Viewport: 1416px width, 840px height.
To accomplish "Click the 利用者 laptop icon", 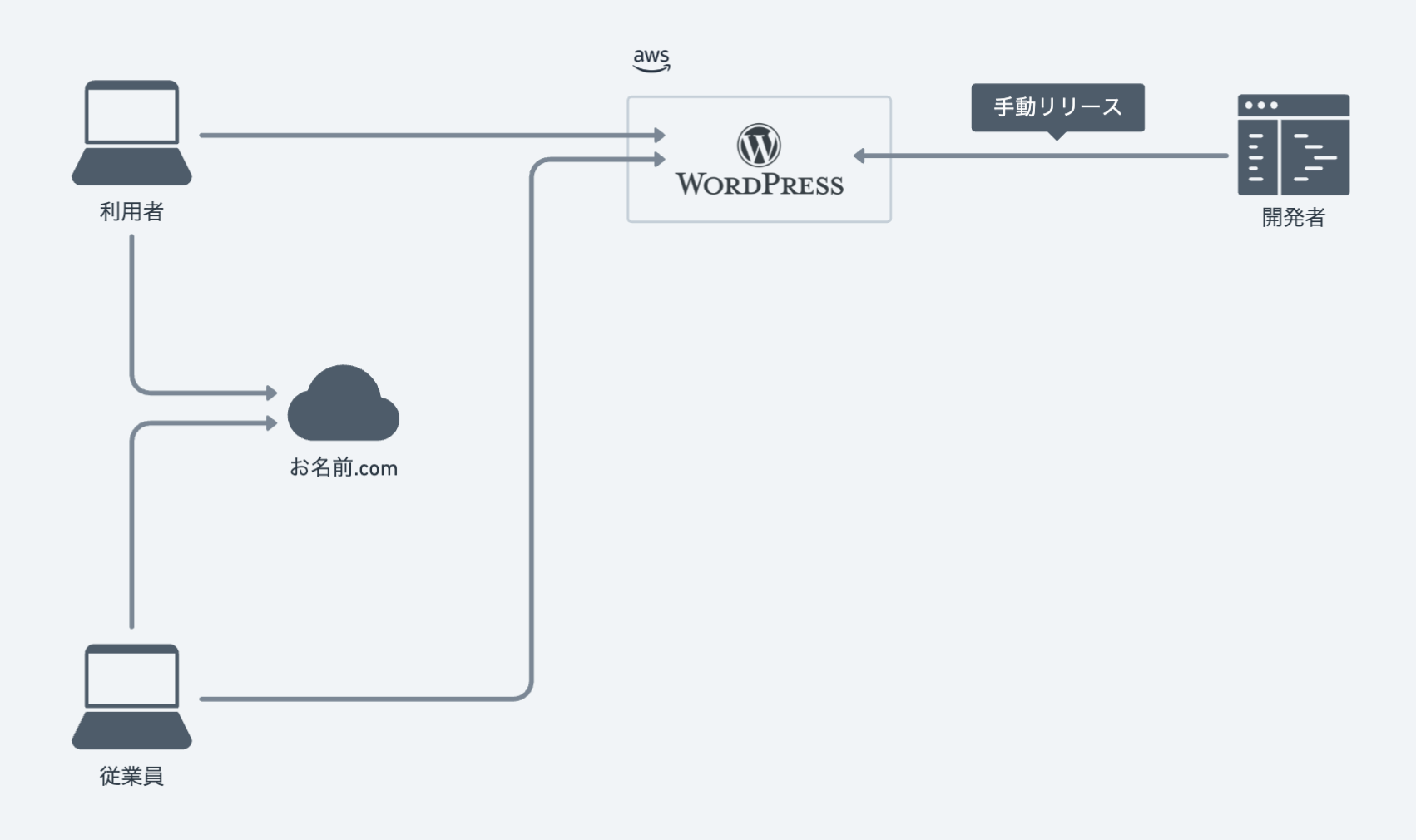I will pos(131,132).
